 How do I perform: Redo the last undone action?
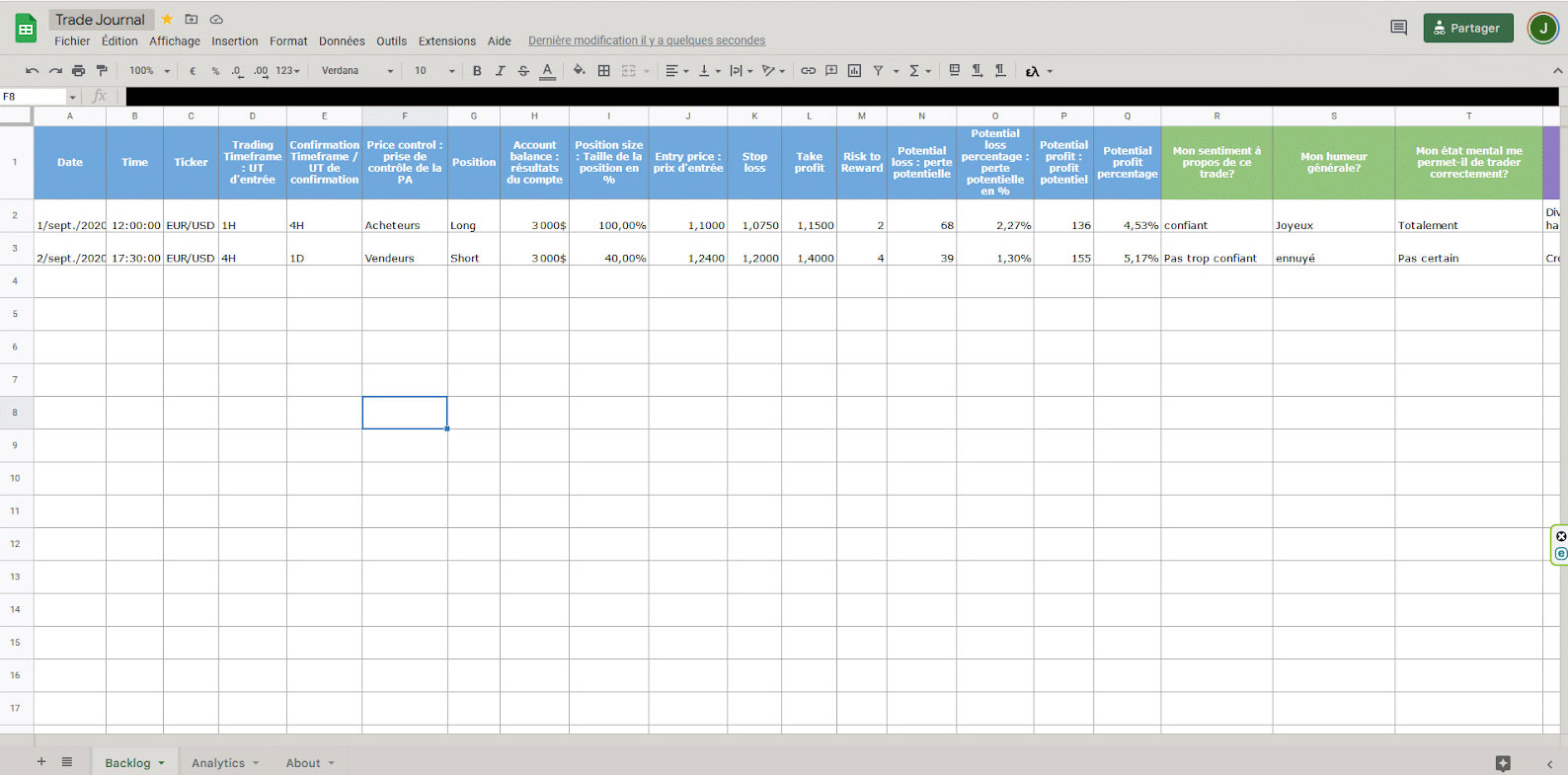(55, 71)
